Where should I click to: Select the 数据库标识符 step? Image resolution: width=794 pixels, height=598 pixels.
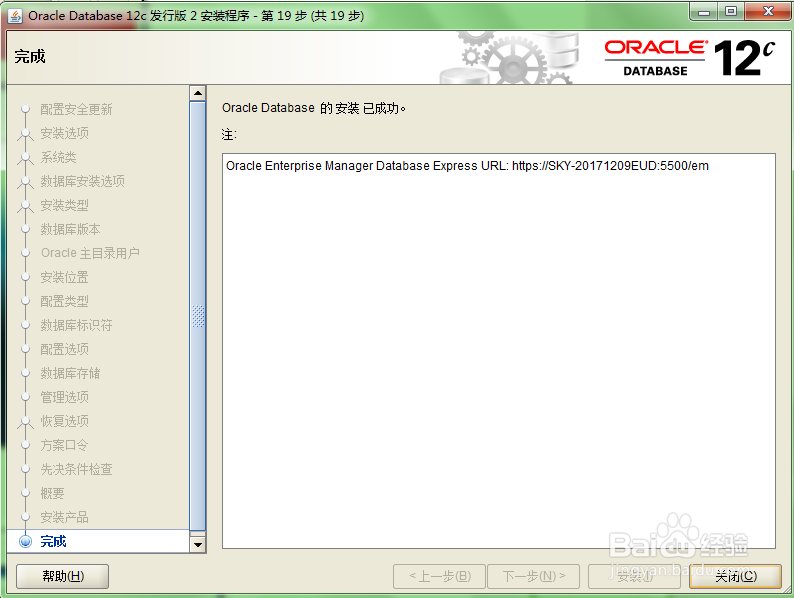coord(76,325)
